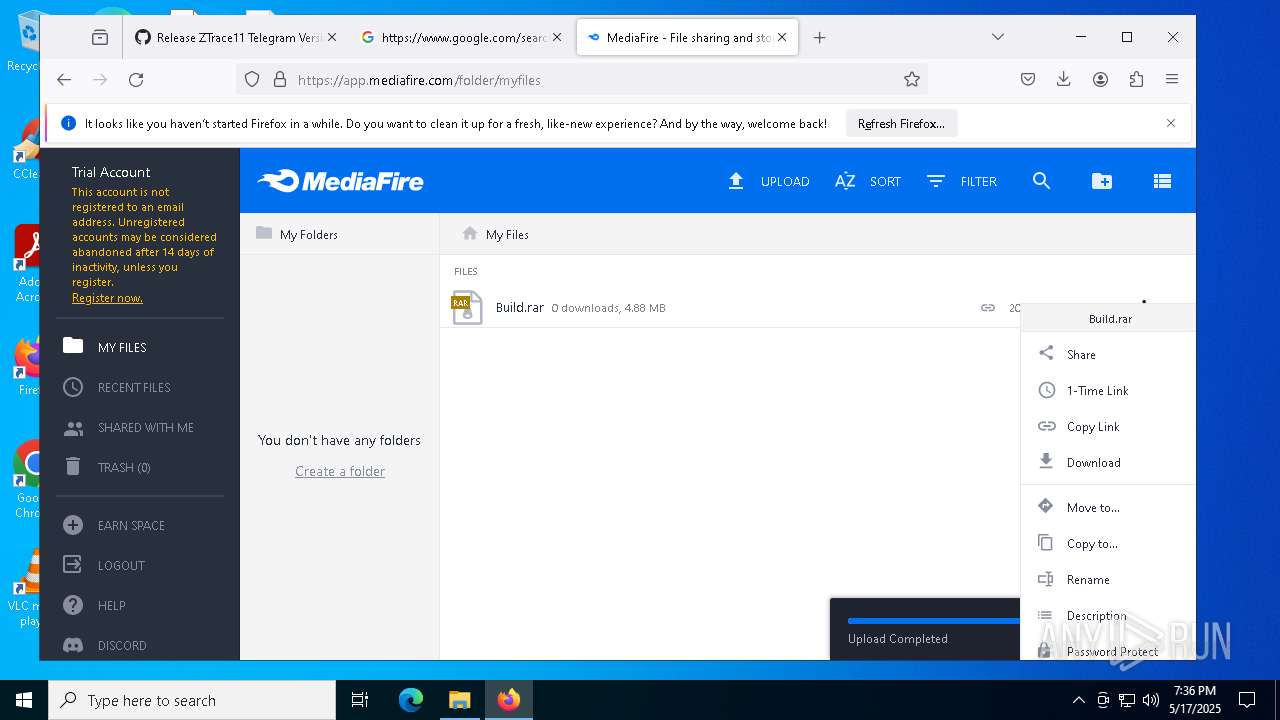
Task: Open the volume control icon
Action: [1151, 700]
